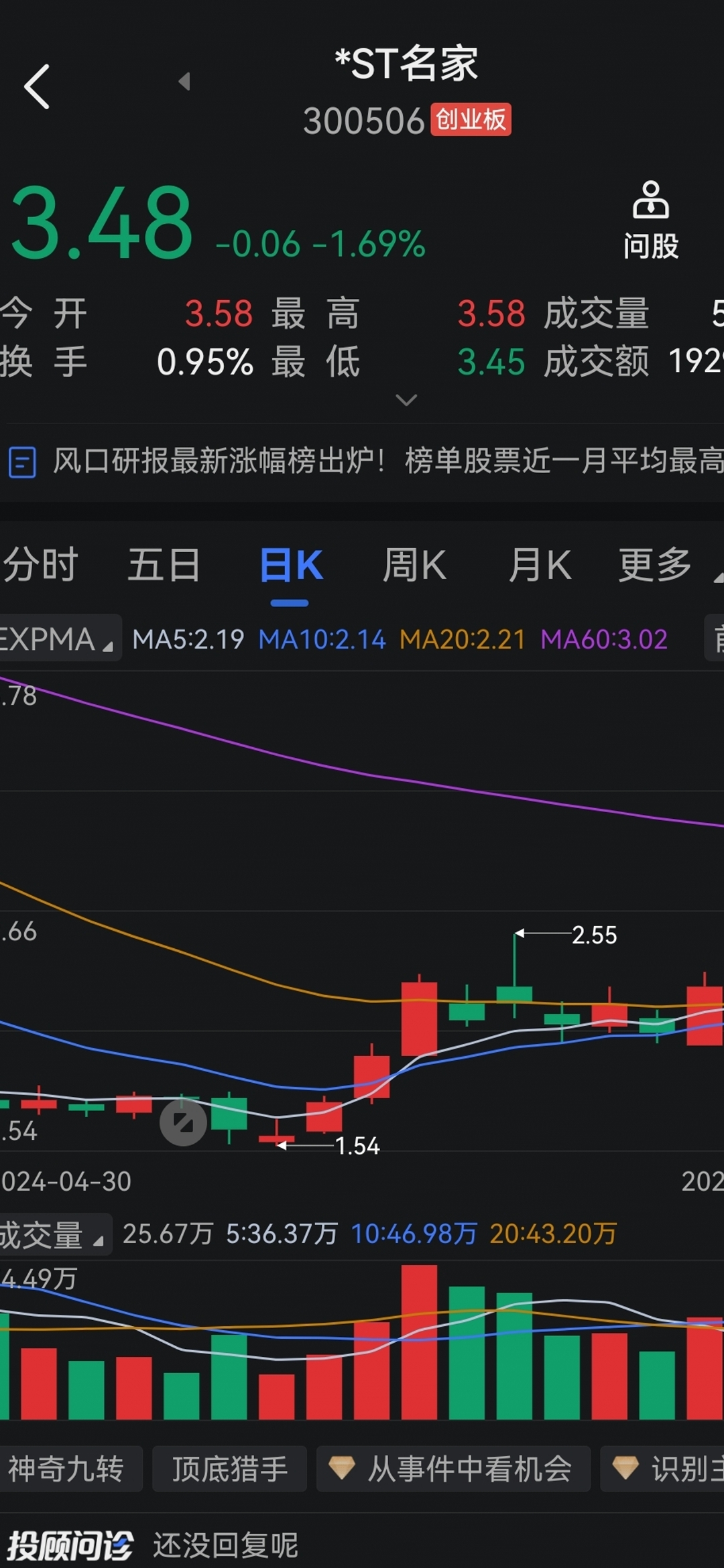The image size is (724, 1568).
Task: Switch to 分时 chart tab
Action: coord(40,564)
